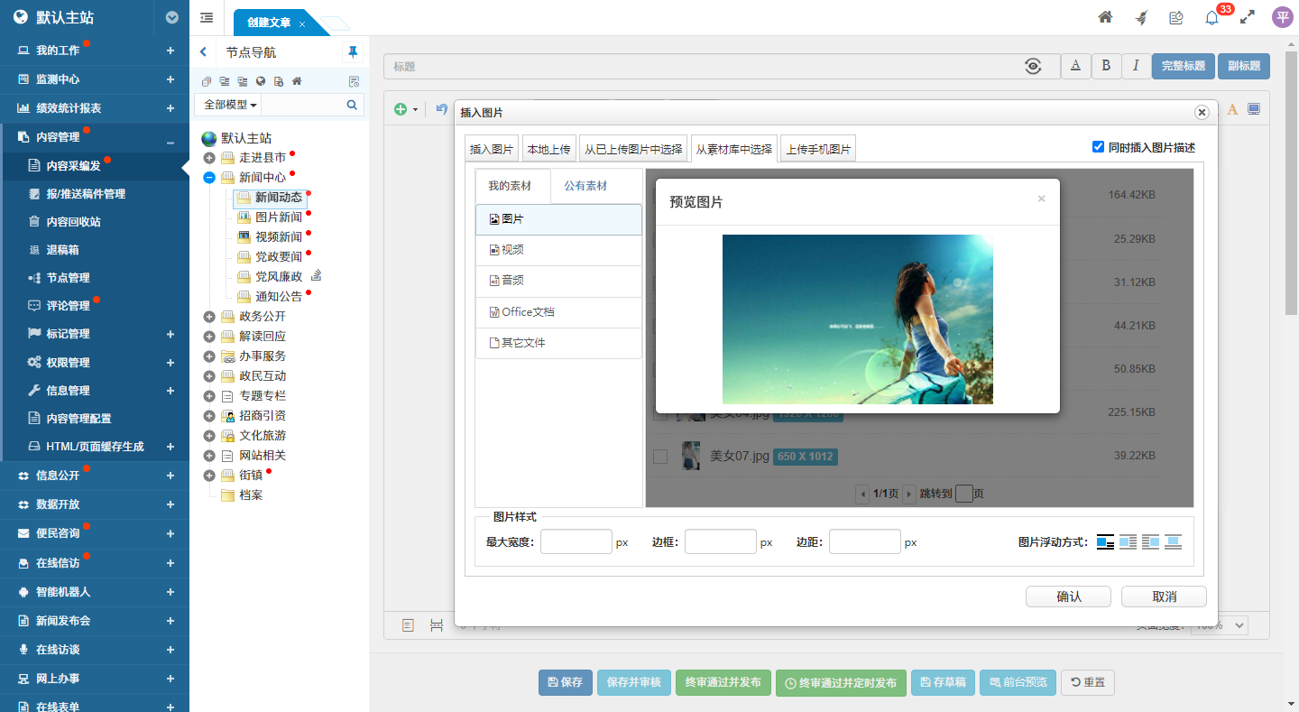Click the bold B formatting icon
Viewport: 1299px width, 712px height.
(x=1106, y=65)
